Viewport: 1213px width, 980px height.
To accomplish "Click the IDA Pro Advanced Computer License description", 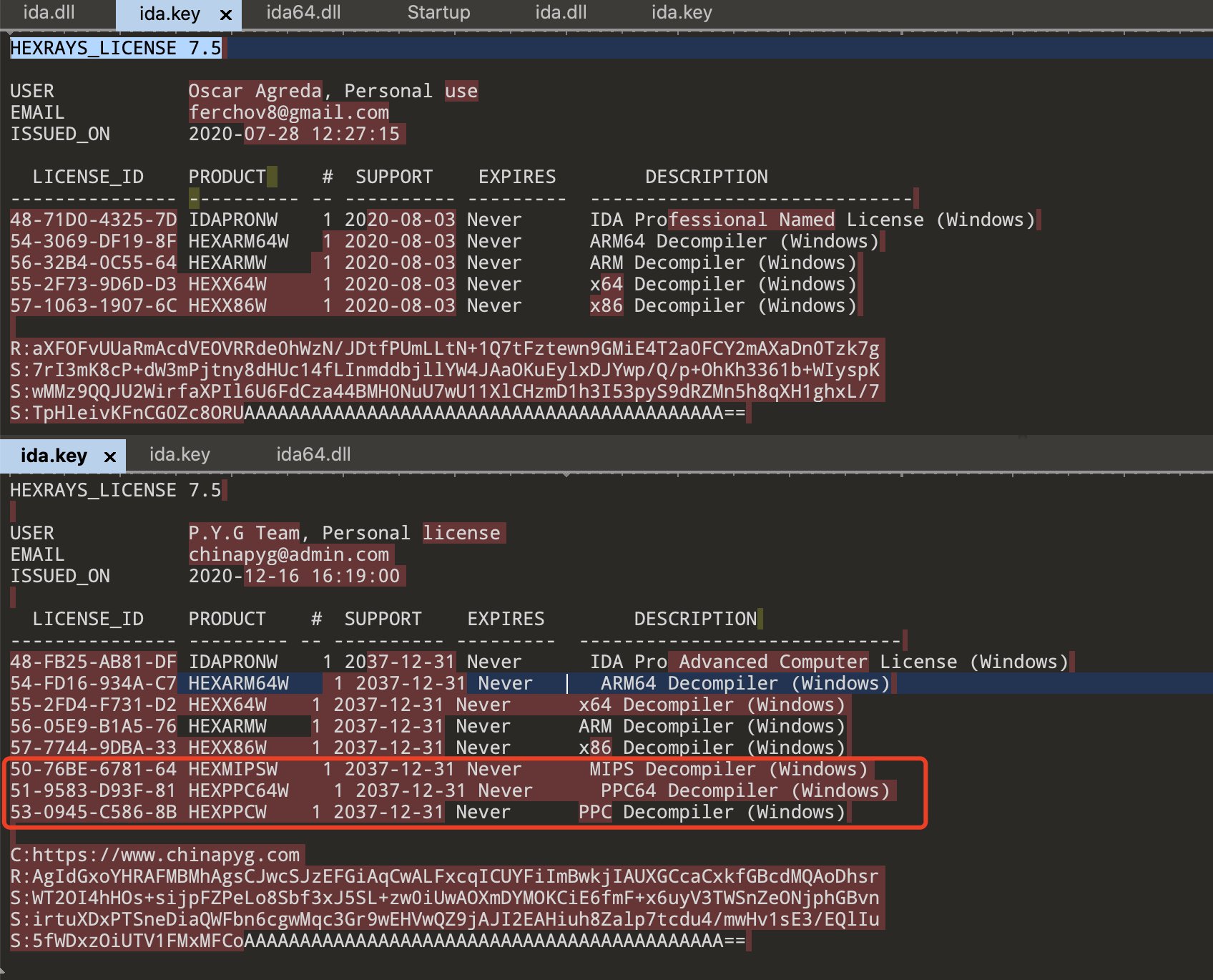I will [x=829, y=662].
